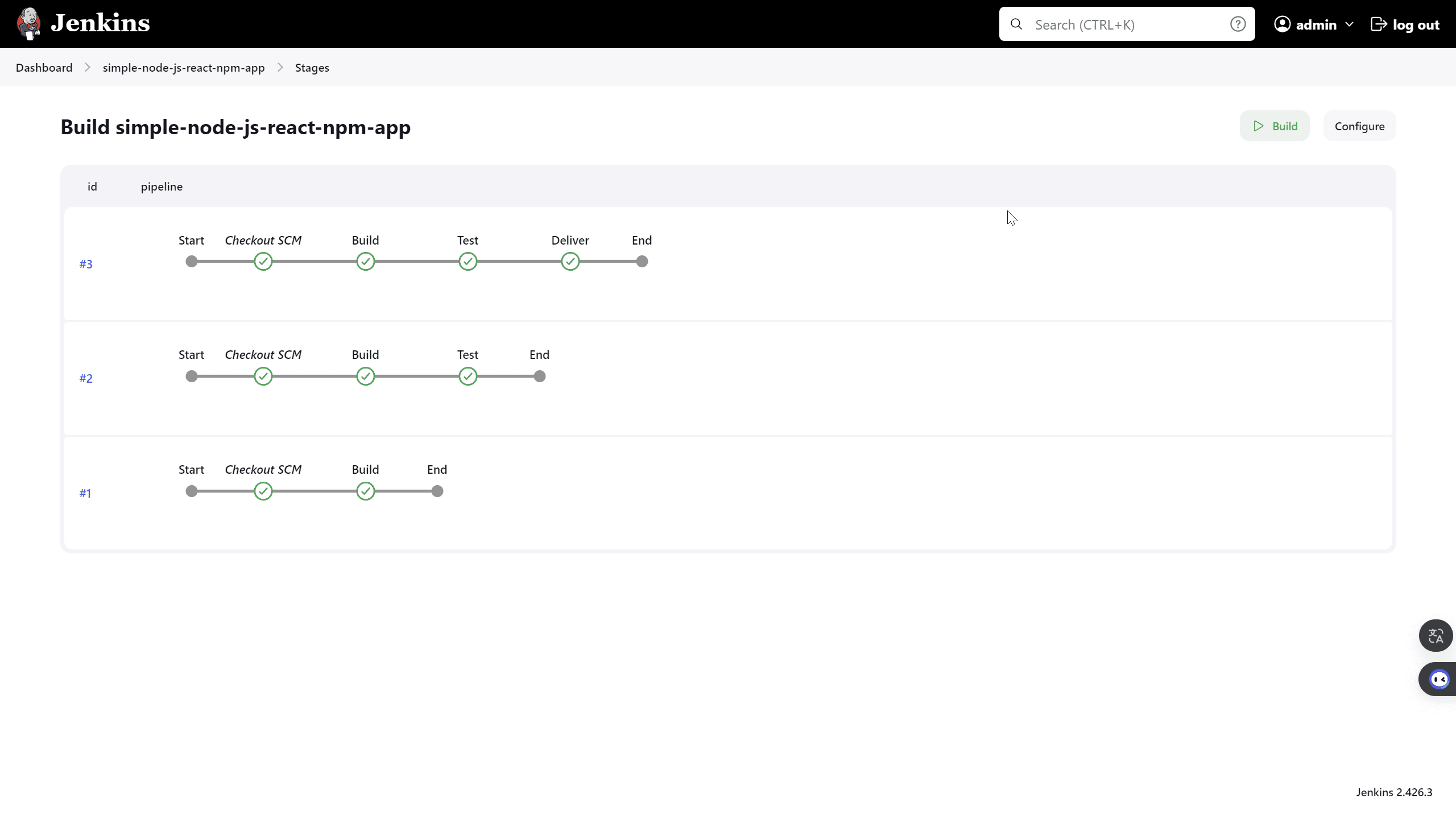Click the Test stage checkmark in build #2

tap(468, 377)
